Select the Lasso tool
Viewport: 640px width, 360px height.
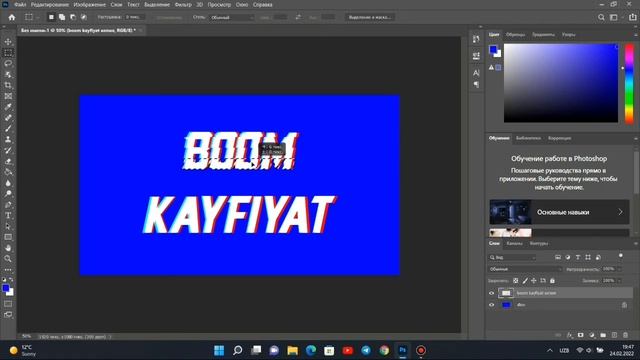pyautogui.click(x=8, y=63)
